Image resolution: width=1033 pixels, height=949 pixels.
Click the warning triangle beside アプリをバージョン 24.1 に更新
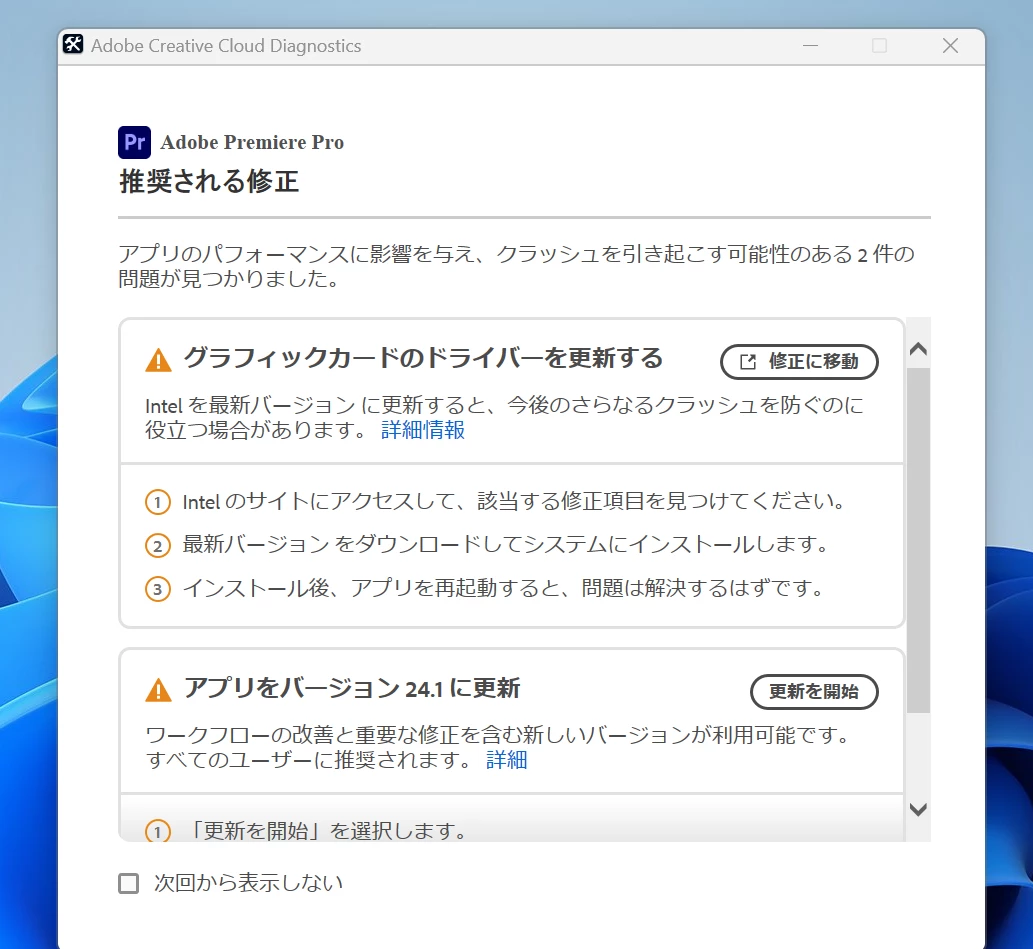pyautogui.click(x=158, y=690)
